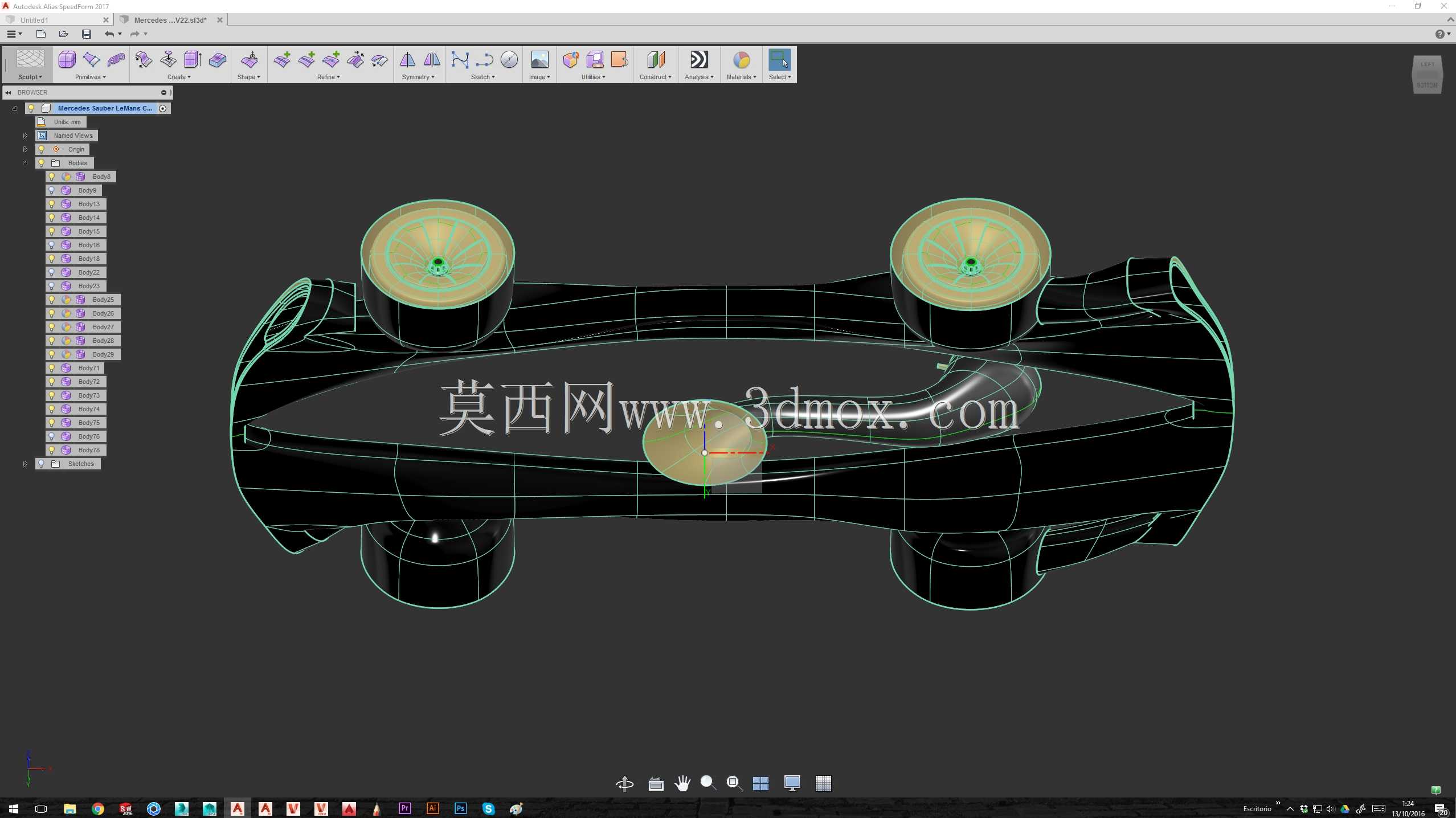The height and width of the screenshot is (818, 1456).
Task: Expand the Sketches folder
Action: 25,464
